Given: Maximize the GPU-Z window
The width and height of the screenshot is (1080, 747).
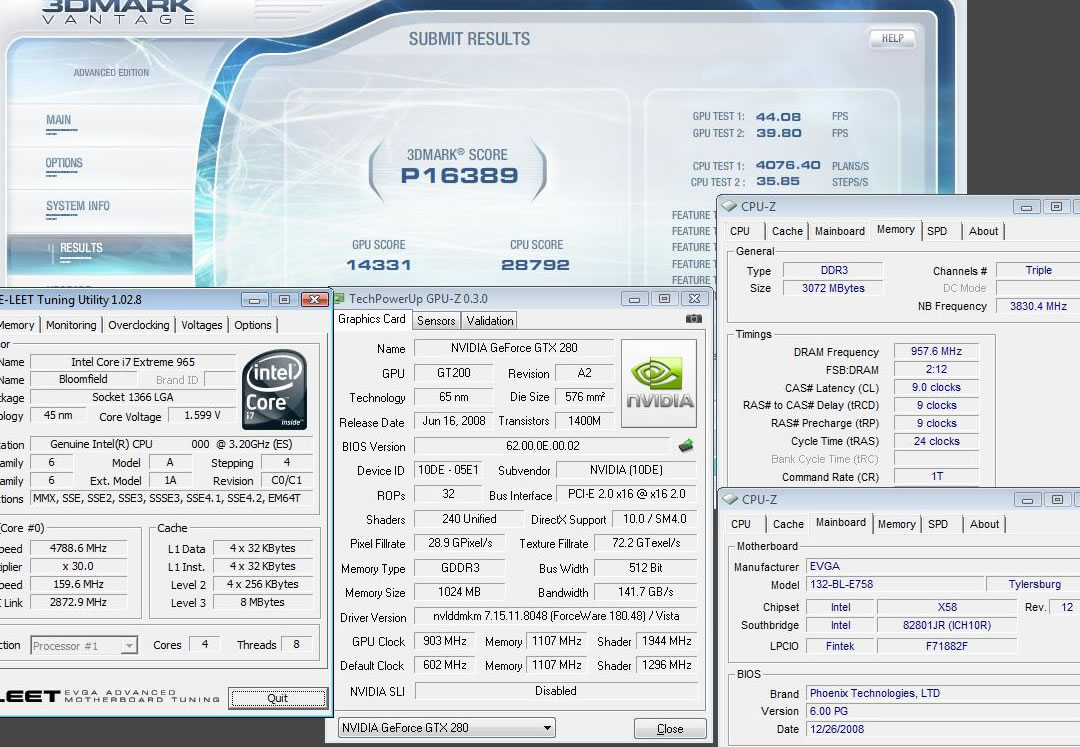Looking at the screenshot, I should pyautogui.click(x=664, y=299).
